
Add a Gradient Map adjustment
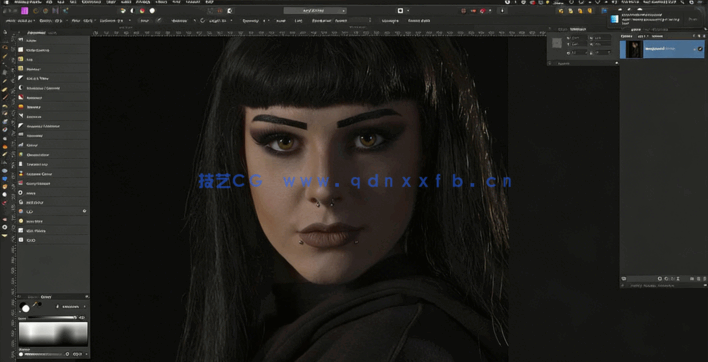[53, 164]
